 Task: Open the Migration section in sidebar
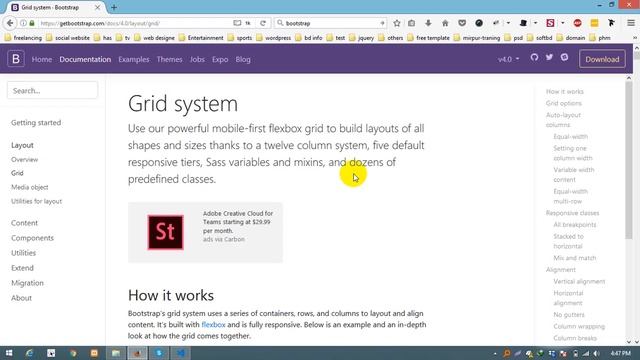[27, 283]
